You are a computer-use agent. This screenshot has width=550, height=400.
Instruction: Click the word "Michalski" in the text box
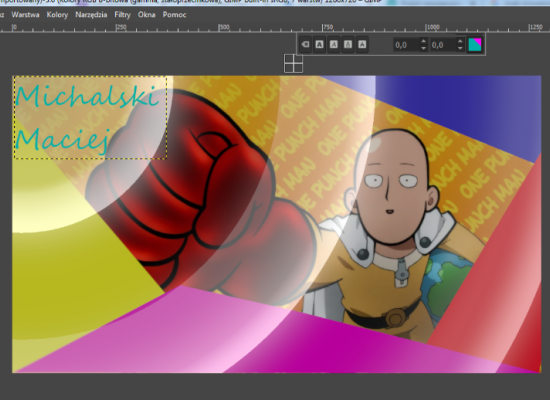pos(87,95)
